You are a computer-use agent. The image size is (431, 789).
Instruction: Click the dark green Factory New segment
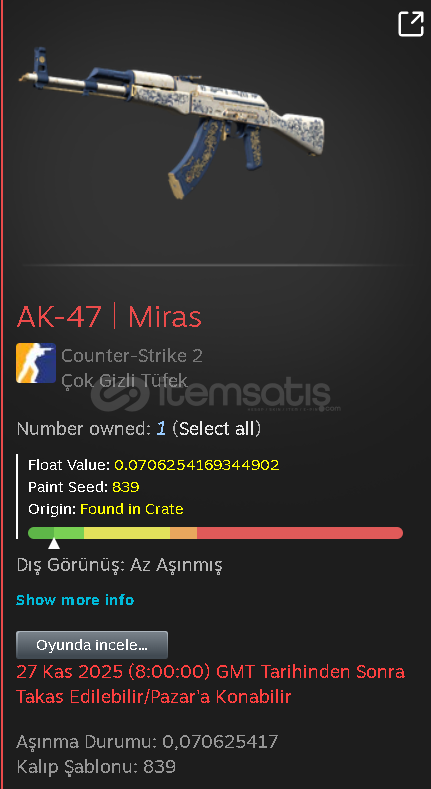point(41,533)
